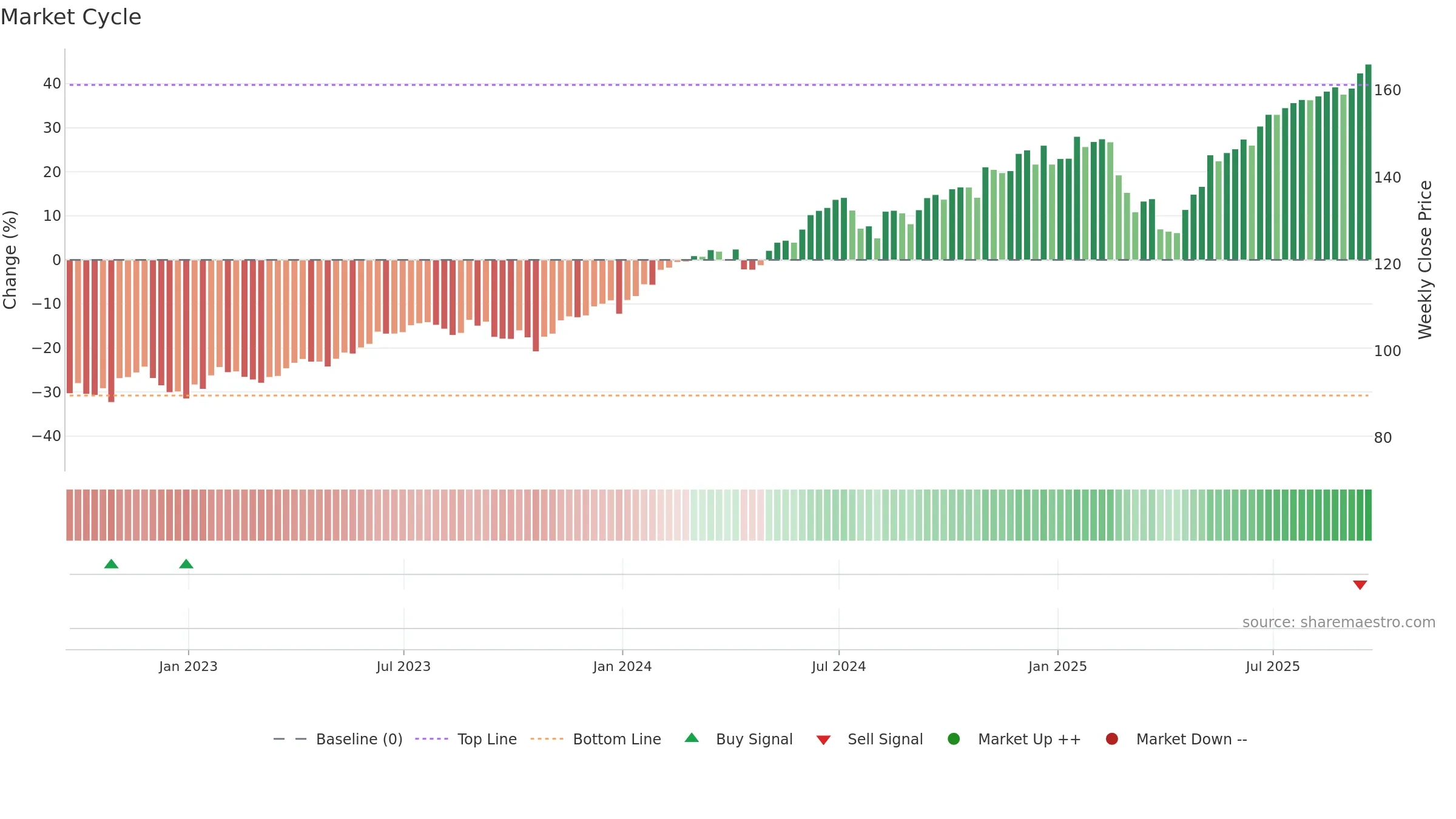
Task: Click the 40 tick on the left axis
Action: coord(52,84)
